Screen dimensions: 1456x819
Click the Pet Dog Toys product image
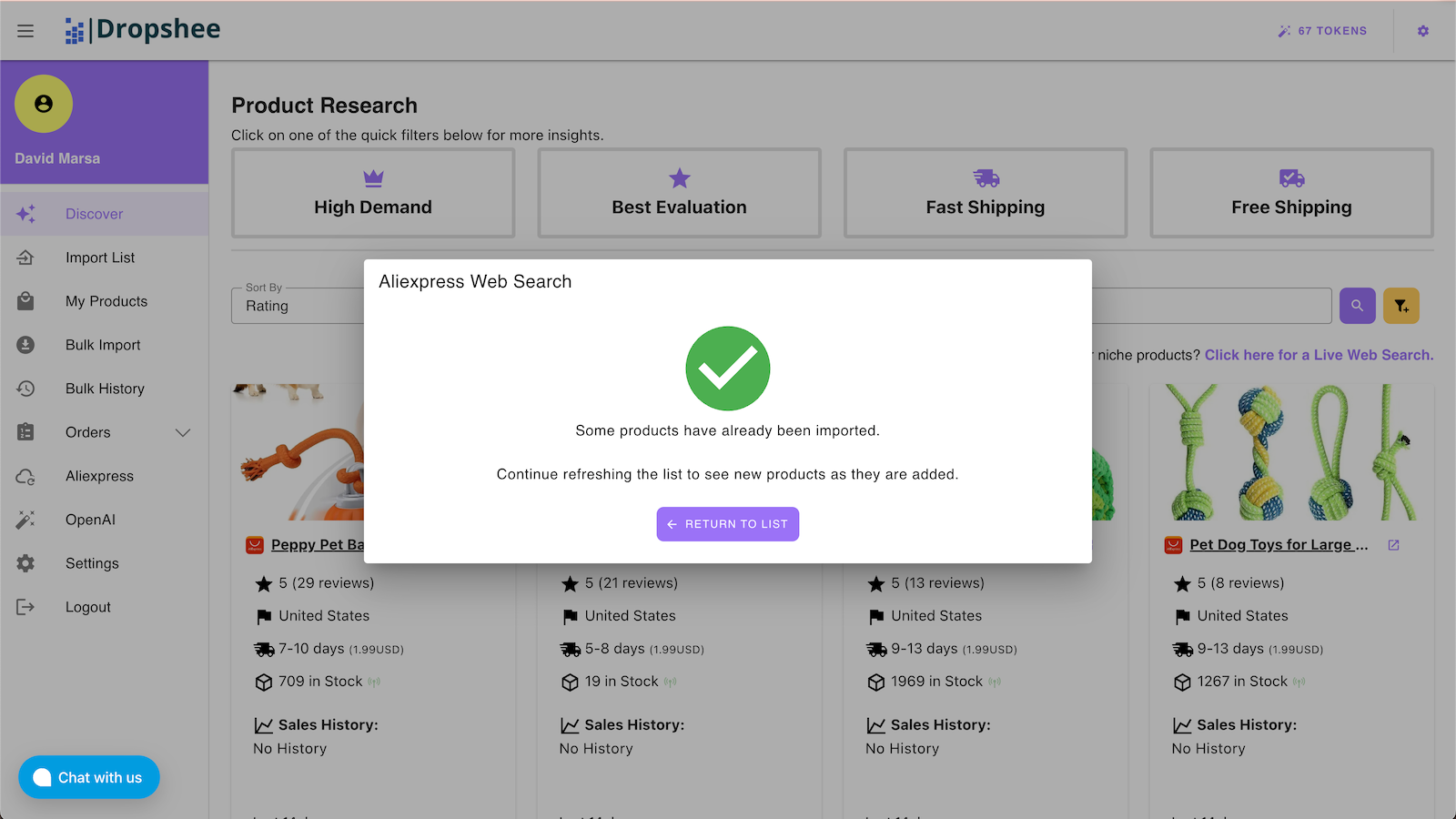(x=1292, y=452)
